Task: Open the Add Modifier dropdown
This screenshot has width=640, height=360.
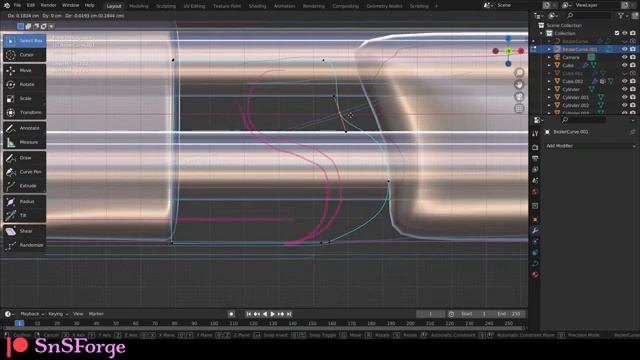Action: [x=590, y=146]
